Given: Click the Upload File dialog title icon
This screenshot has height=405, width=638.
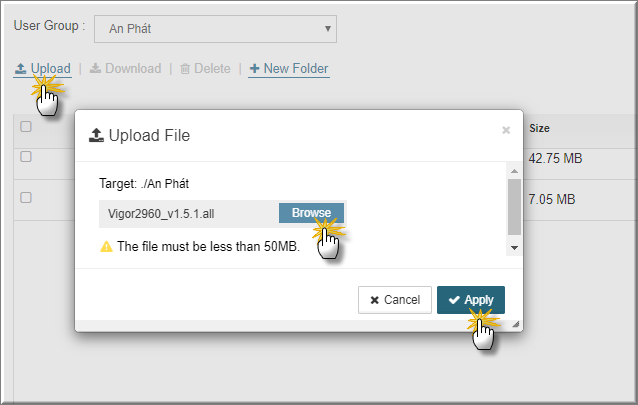Looking at the screenshot, I should pyautogui.click(x=96, y=136).
